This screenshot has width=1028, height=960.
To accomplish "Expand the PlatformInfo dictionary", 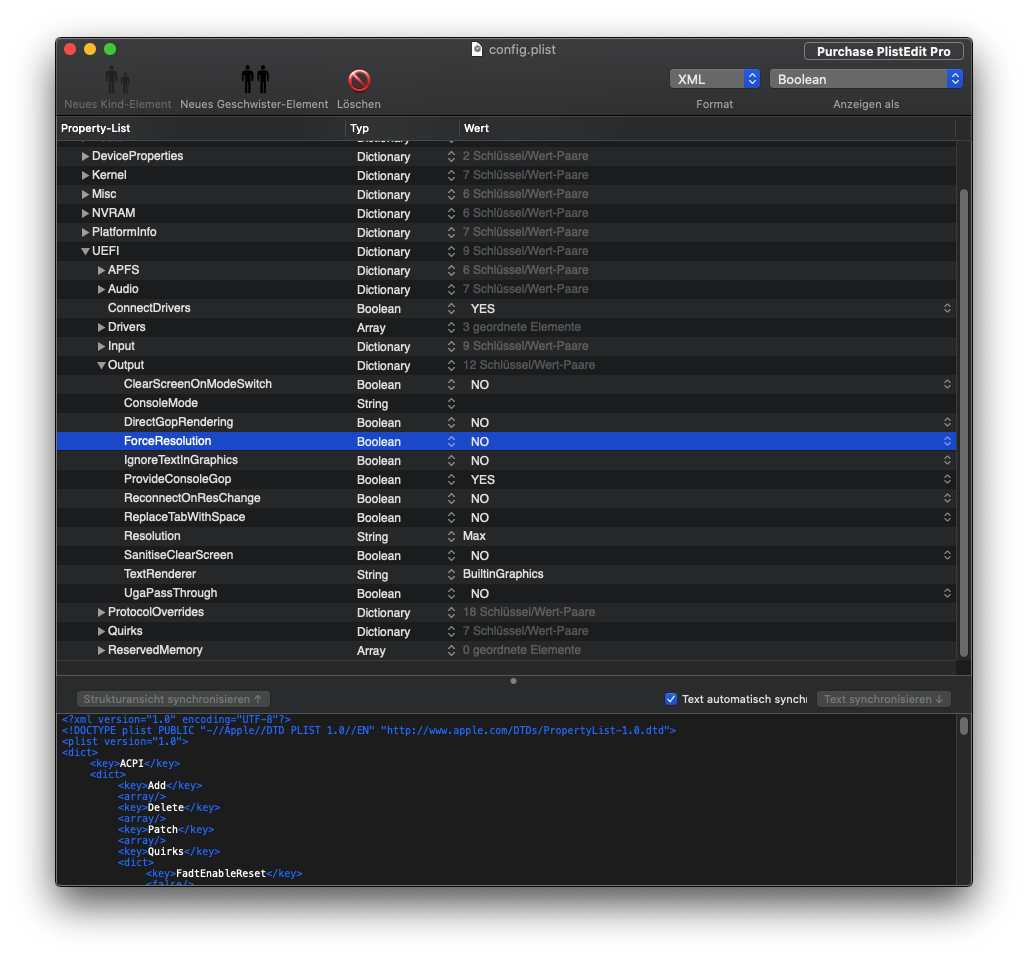I will tap(85, 232).
